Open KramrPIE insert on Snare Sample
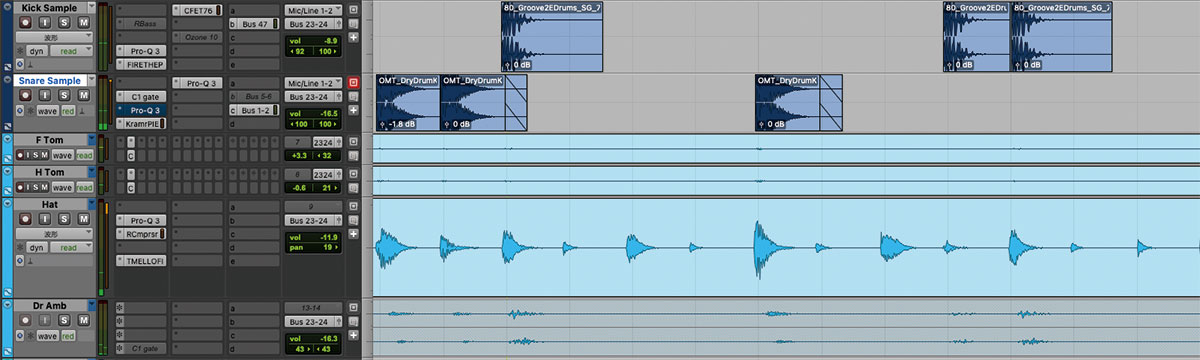The width and height of the screenshot is (1200, 360). 141,124
